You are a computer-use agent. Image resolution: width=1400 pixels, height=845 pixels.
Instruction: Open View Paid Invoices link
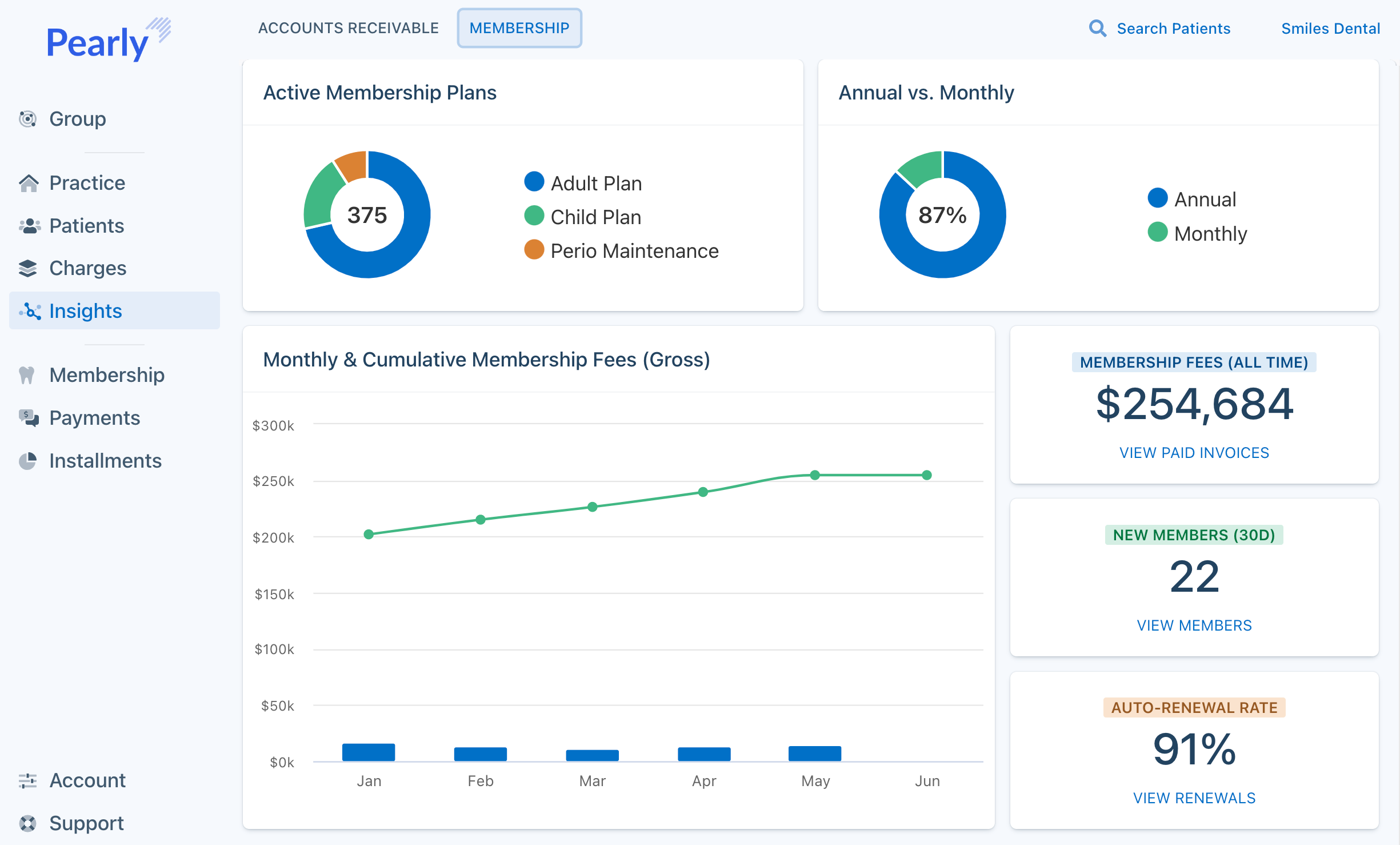(1194, 453)
